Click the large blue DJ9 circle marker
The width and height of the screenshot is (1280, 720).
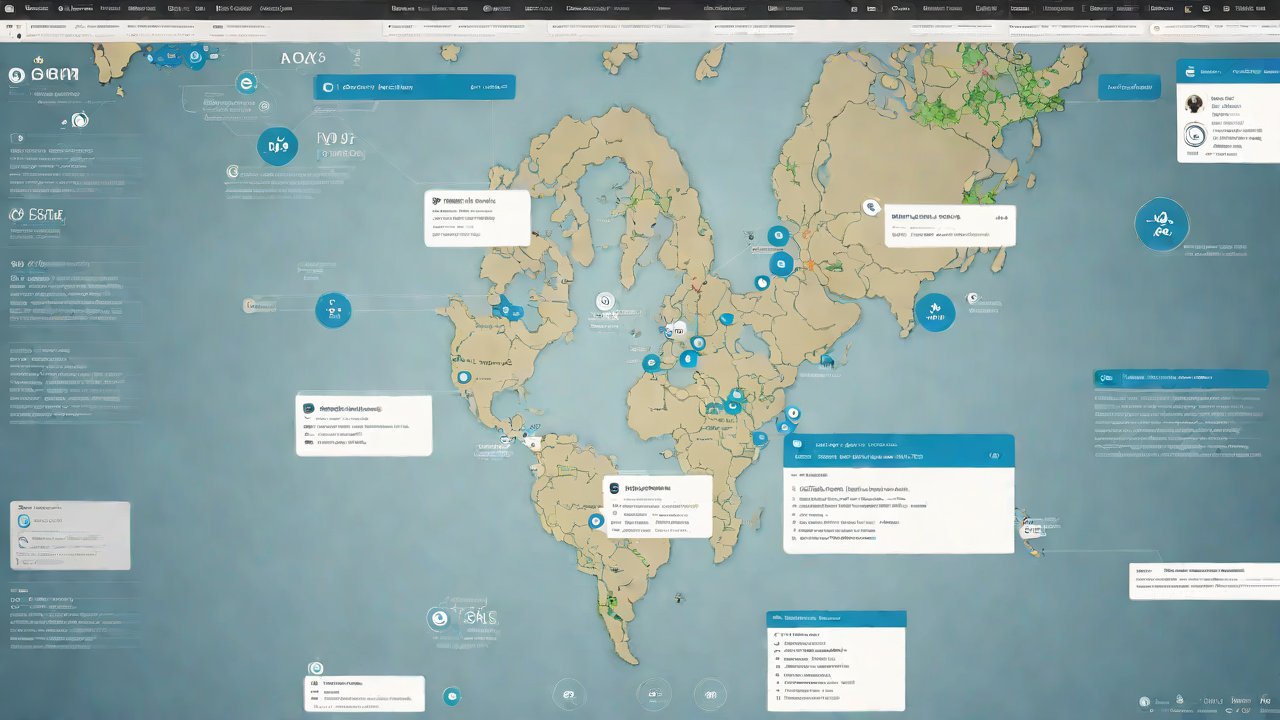[277, 147]
